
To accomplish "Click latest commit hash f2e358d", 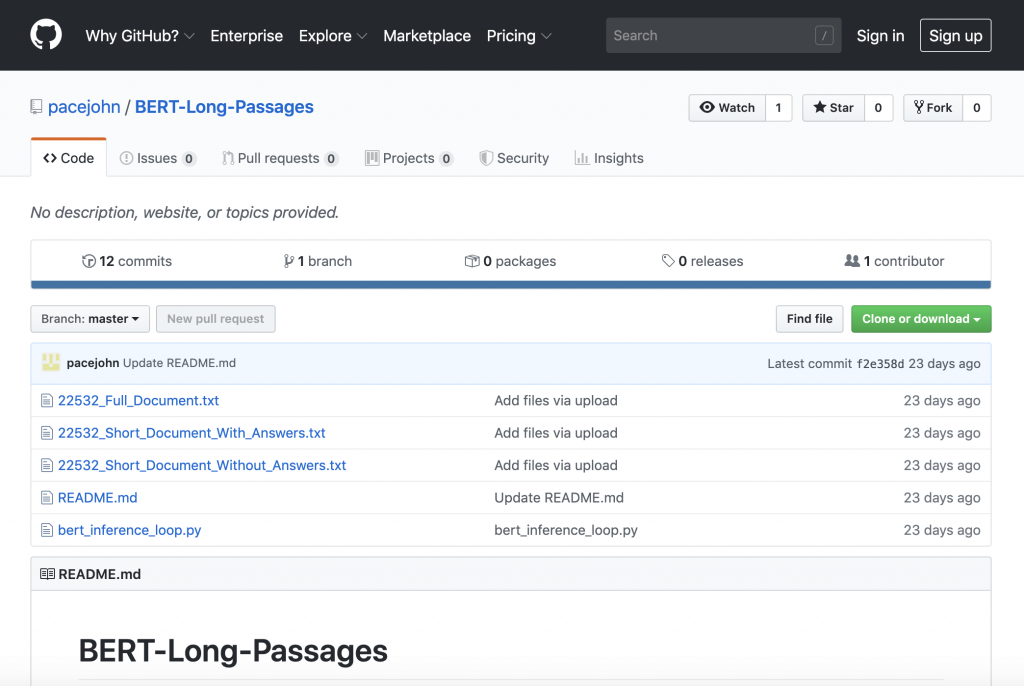I will [x=880, y=364].
